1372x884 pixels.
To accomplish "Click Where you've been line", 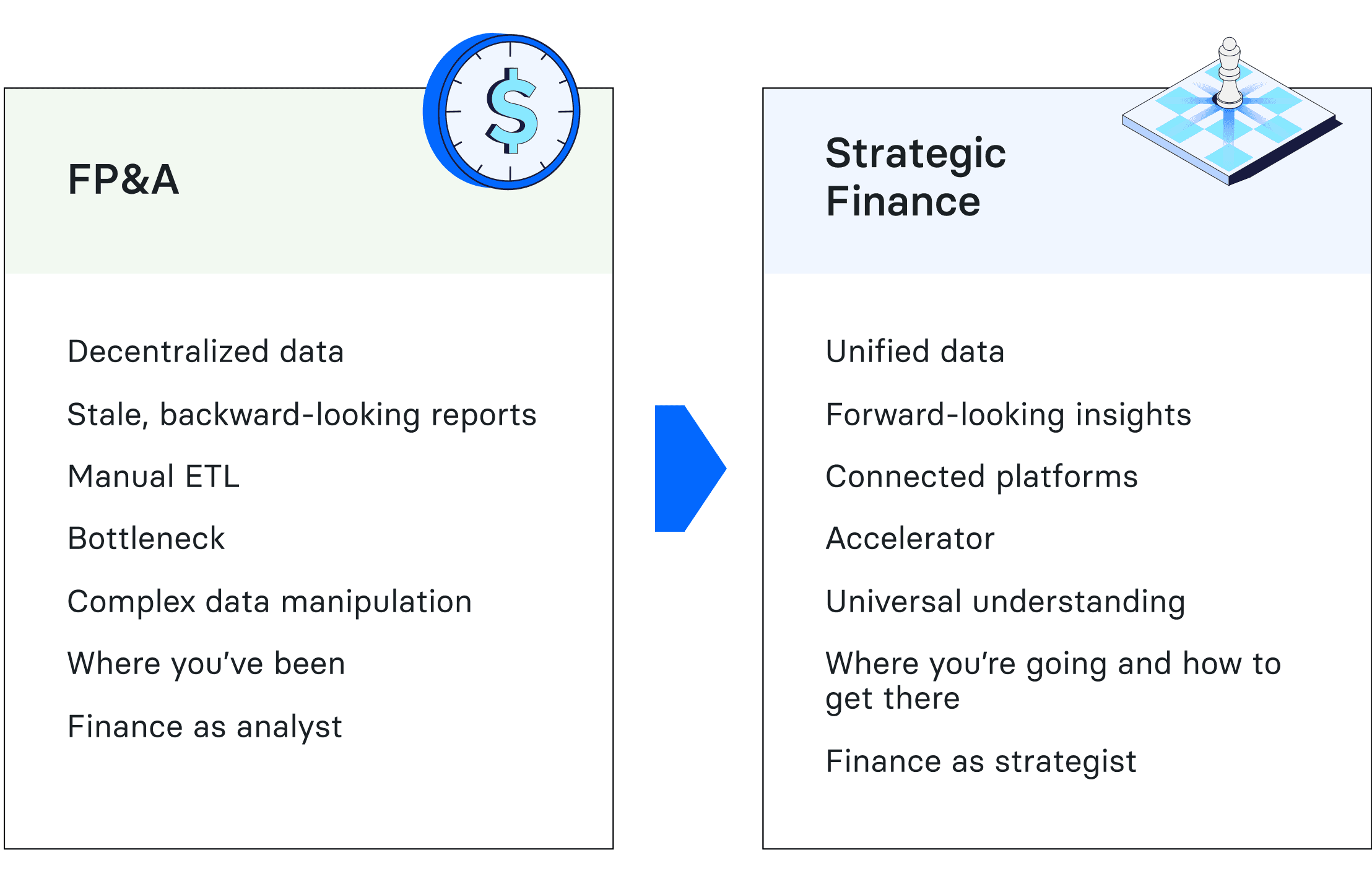I will pyautogui.click(x=206, y=664).
